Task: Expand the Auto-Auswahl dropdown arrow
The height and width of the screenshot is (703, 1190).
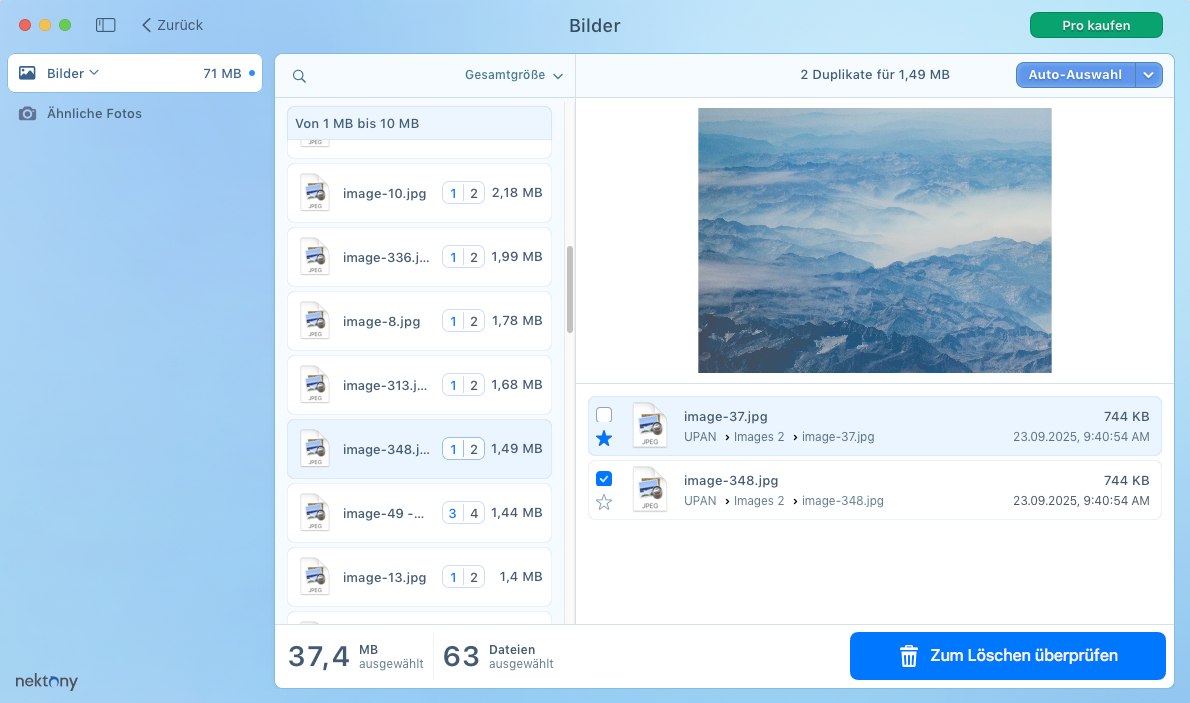Action: pyautogui.click(x=1148, y=74)
